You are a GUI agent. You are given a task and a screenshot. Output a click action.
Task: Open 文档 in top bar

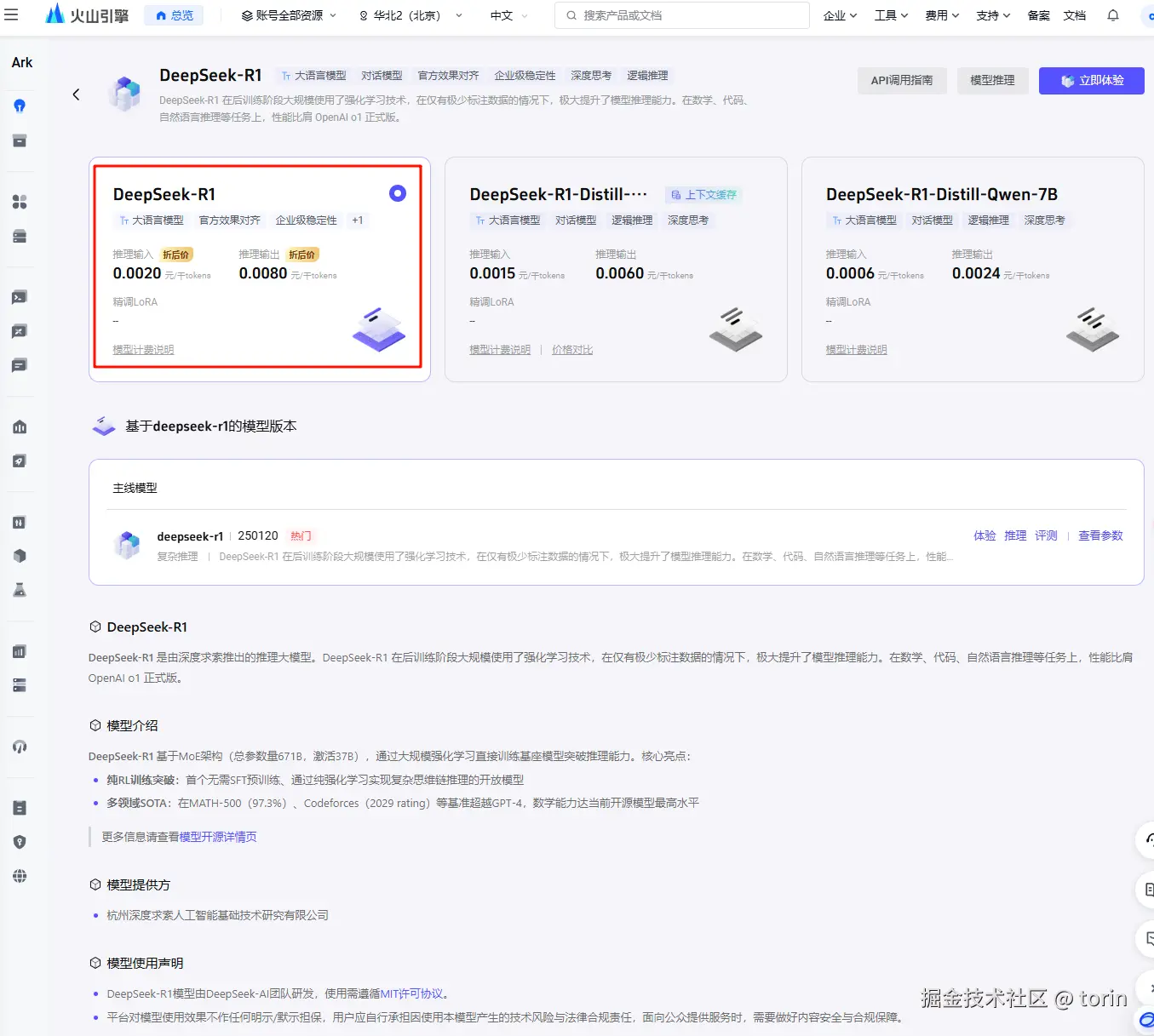1074,15
